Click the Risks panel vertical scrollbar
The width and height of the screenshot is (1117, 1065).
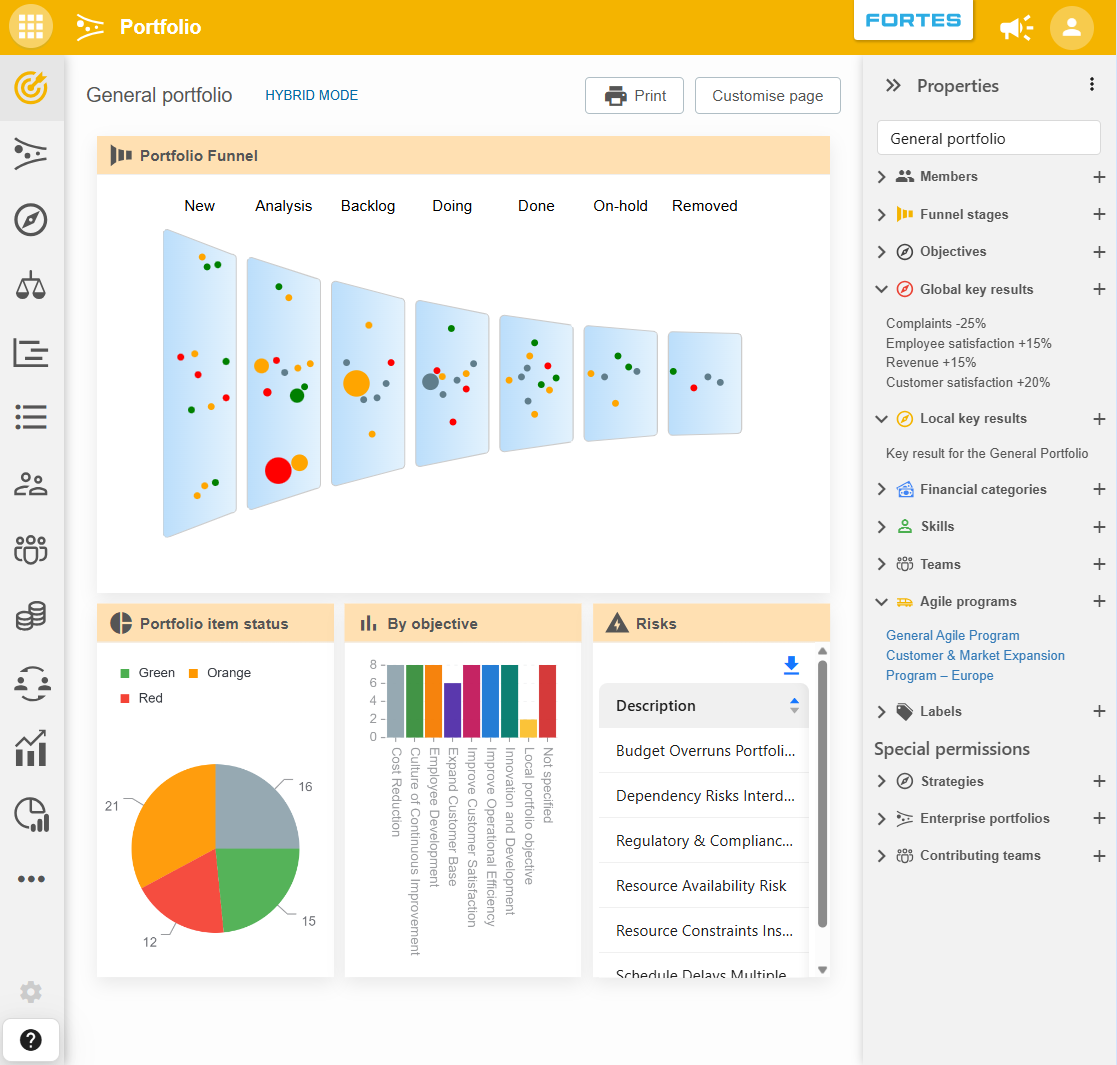pyautogui.click(x=822, y=794)
